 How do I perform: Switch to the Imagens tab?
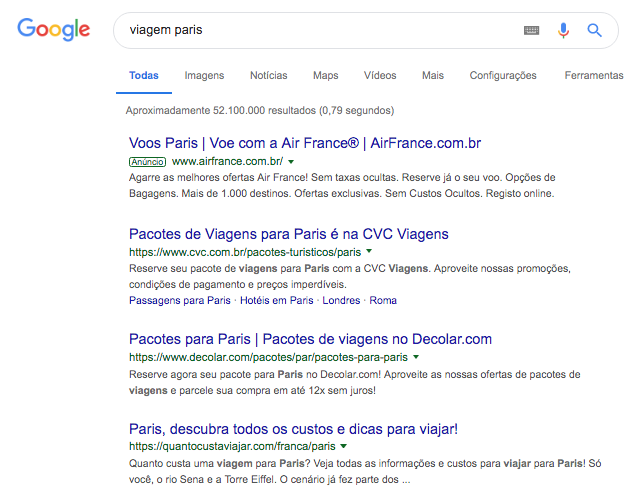click(204, 76)
